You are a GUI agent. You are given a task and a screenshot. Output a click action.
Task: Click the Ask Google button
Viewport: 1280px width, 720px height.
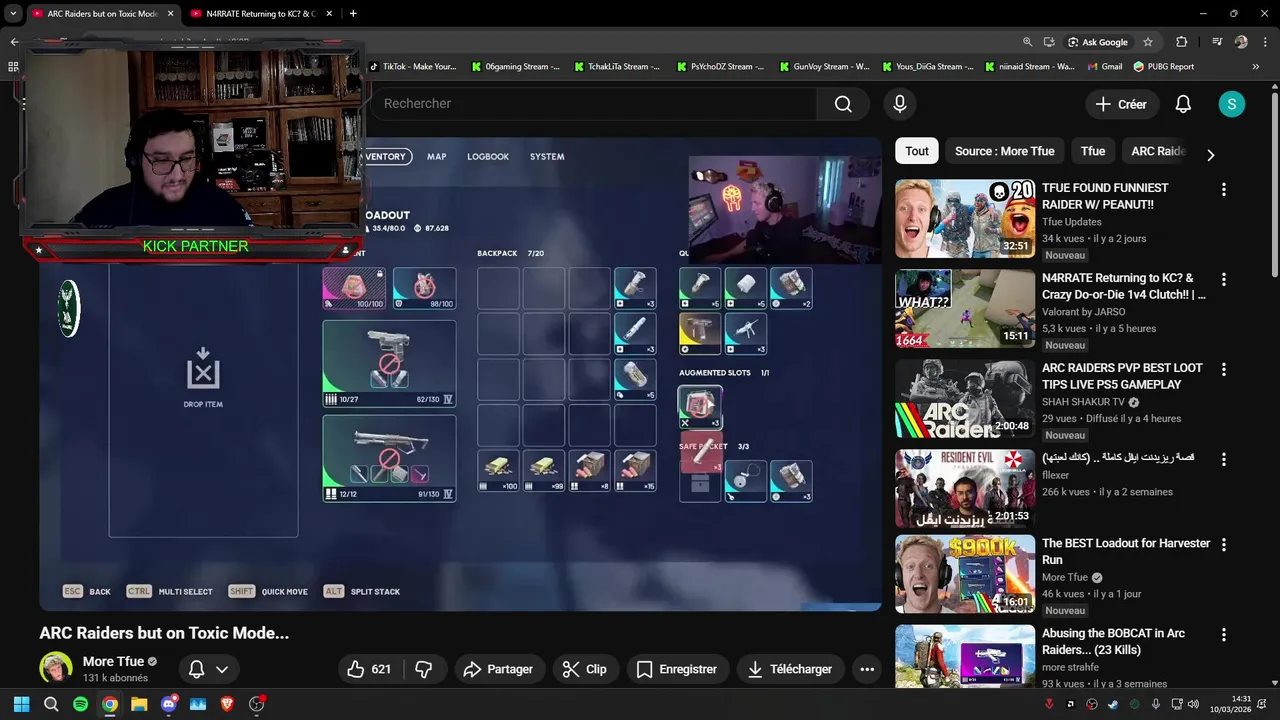[x=1098, y=42]
